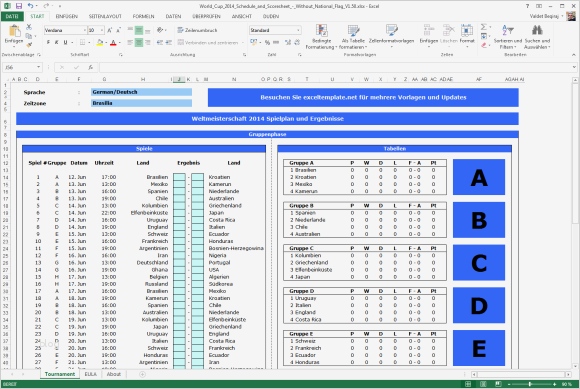
Task: Open Excel Help question mark
Action: coord(527,6)
